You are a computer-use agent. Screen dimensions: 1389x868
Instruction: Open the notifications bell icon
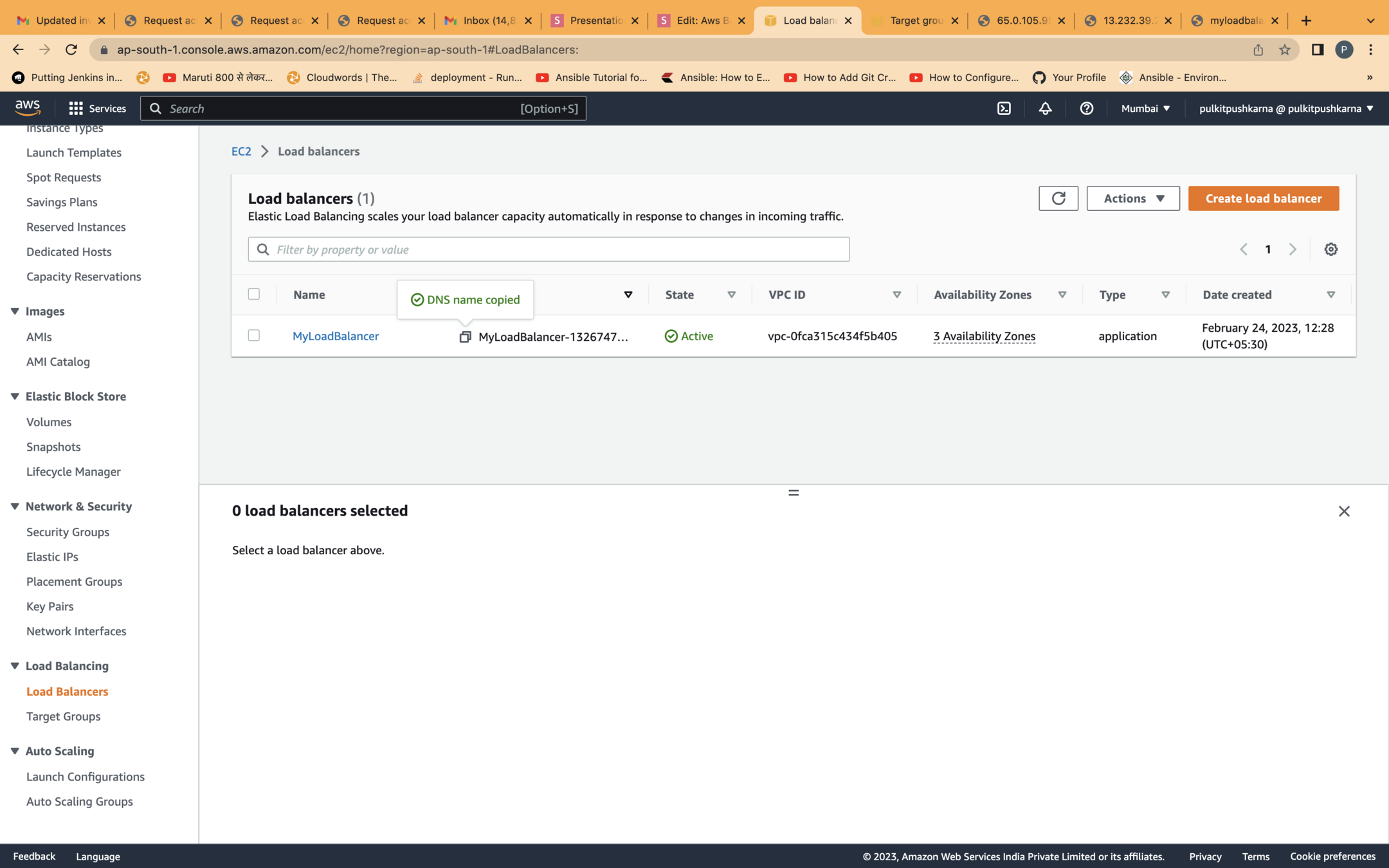click(x=1045, y=108)
